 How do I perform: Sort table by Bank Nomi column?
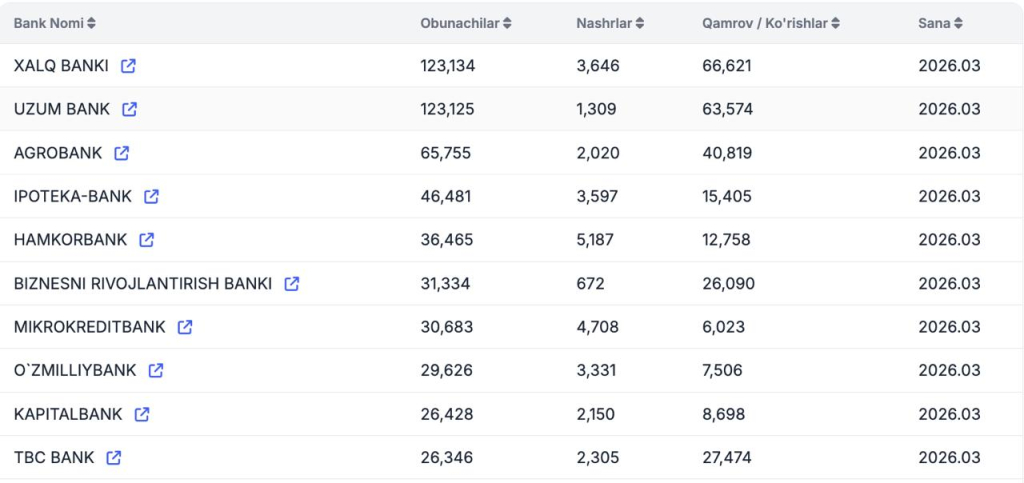pyautogui.click(x=55, y=23)
